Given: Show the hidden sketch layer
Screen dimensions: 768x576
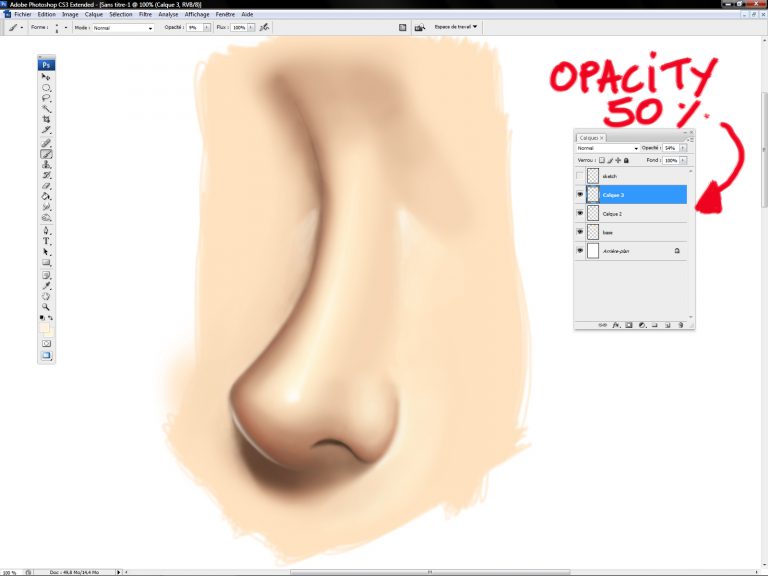Looking at the screenshot, I should [x=580, y=176].
